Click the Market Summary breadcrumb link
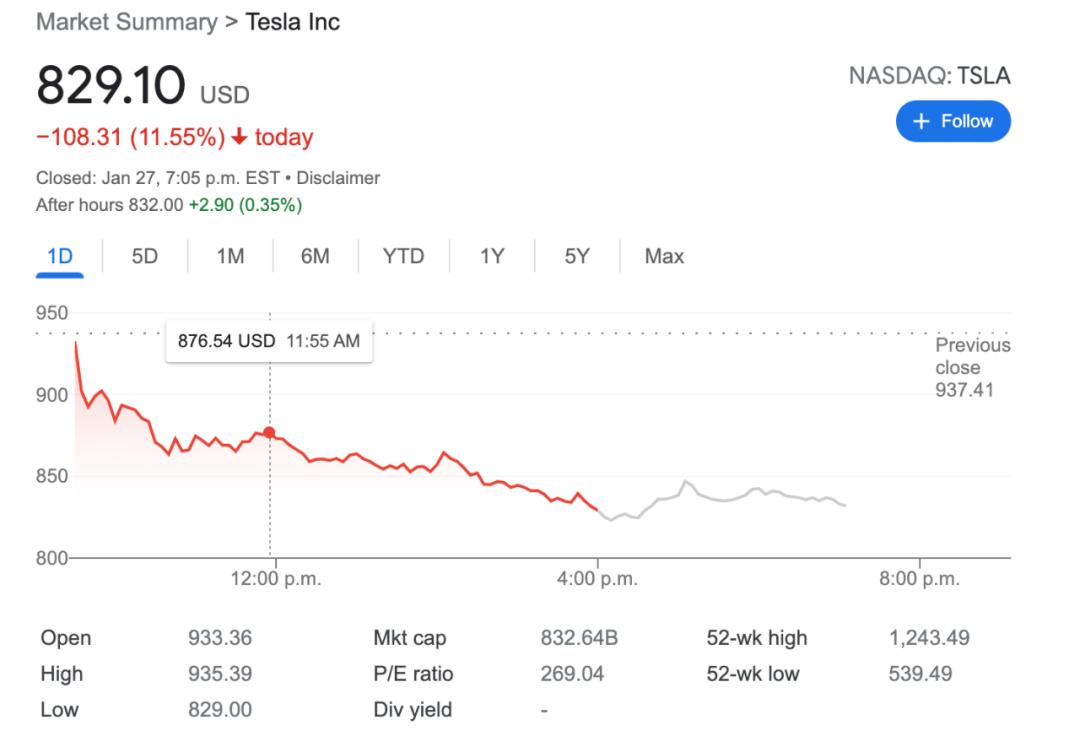 point(126,22)
